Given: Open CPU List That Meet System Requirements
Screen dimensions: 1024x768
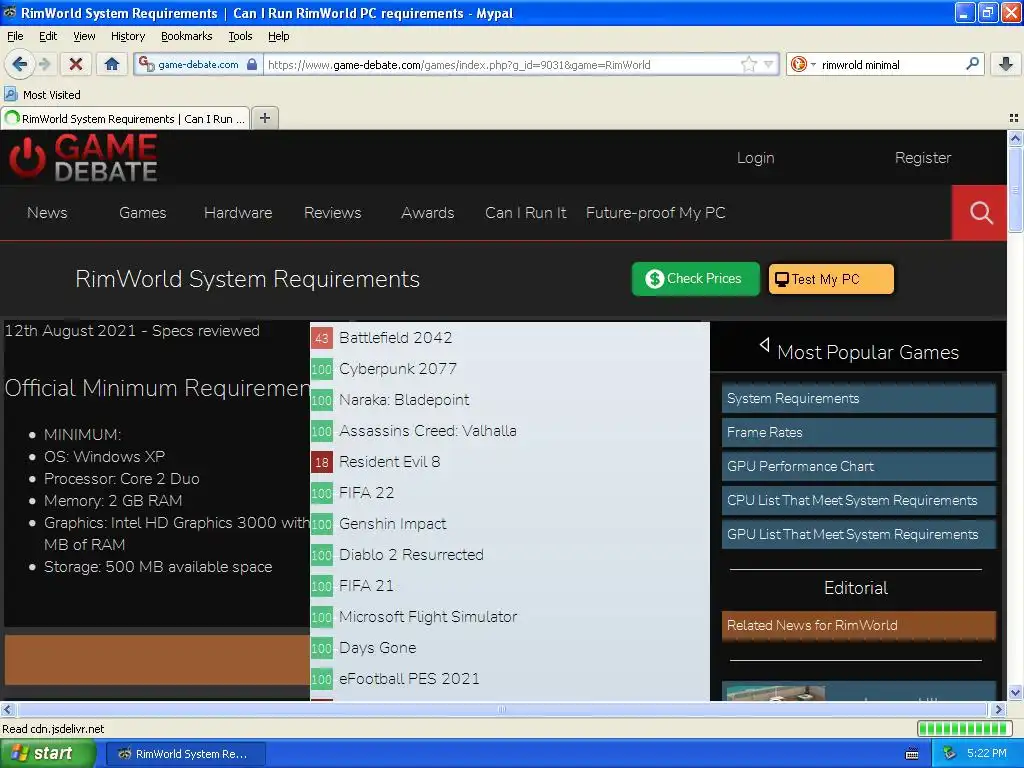Looking at the screenshot, I should tap(859, 500).
